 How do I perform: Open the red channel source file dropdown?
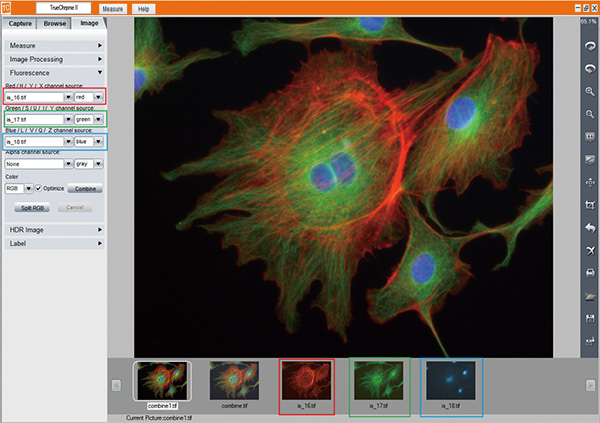(69, 98)
